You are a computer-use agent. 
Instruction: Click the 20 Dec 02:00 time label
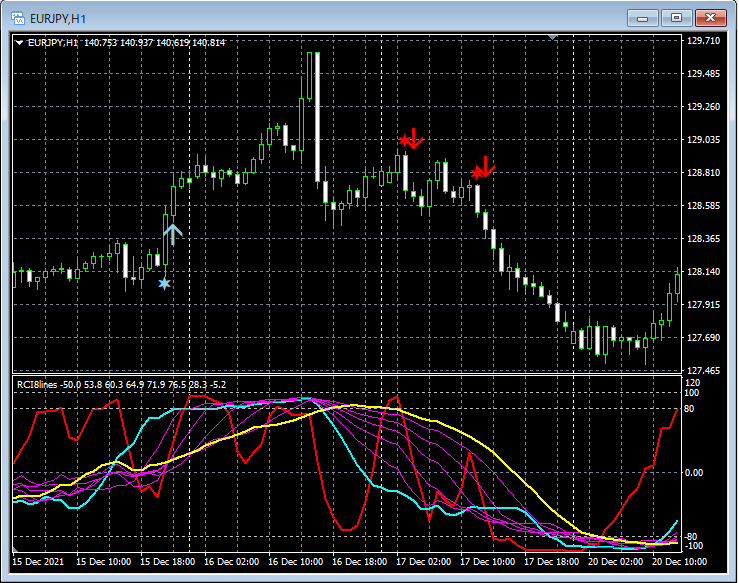click(x=616, y=562)
